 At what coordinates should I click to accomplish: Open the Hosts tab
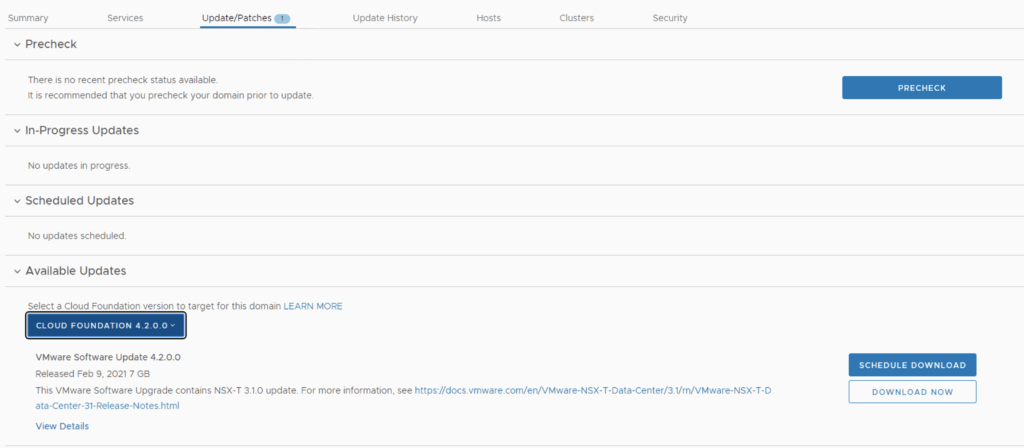pyautogui.click(x=489, y=18)
